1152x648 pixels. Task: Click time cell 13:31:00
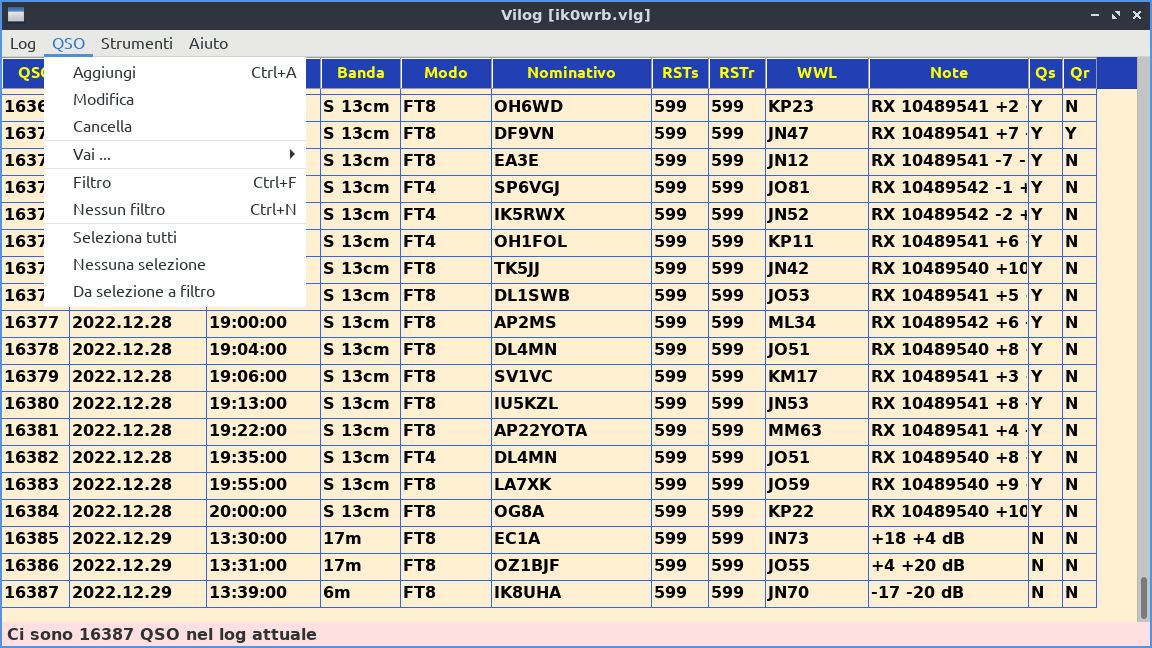263,566
